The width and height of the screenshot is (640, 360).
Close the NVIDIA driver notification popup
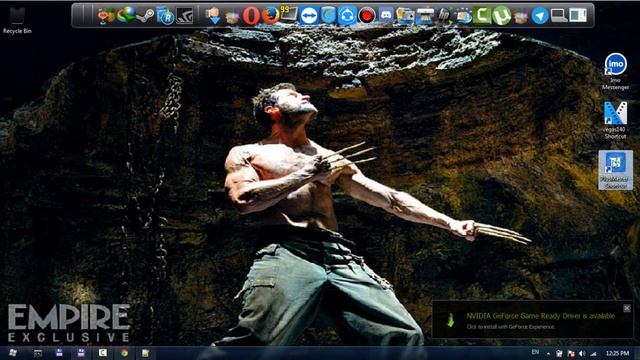click(x=627, y=308)
